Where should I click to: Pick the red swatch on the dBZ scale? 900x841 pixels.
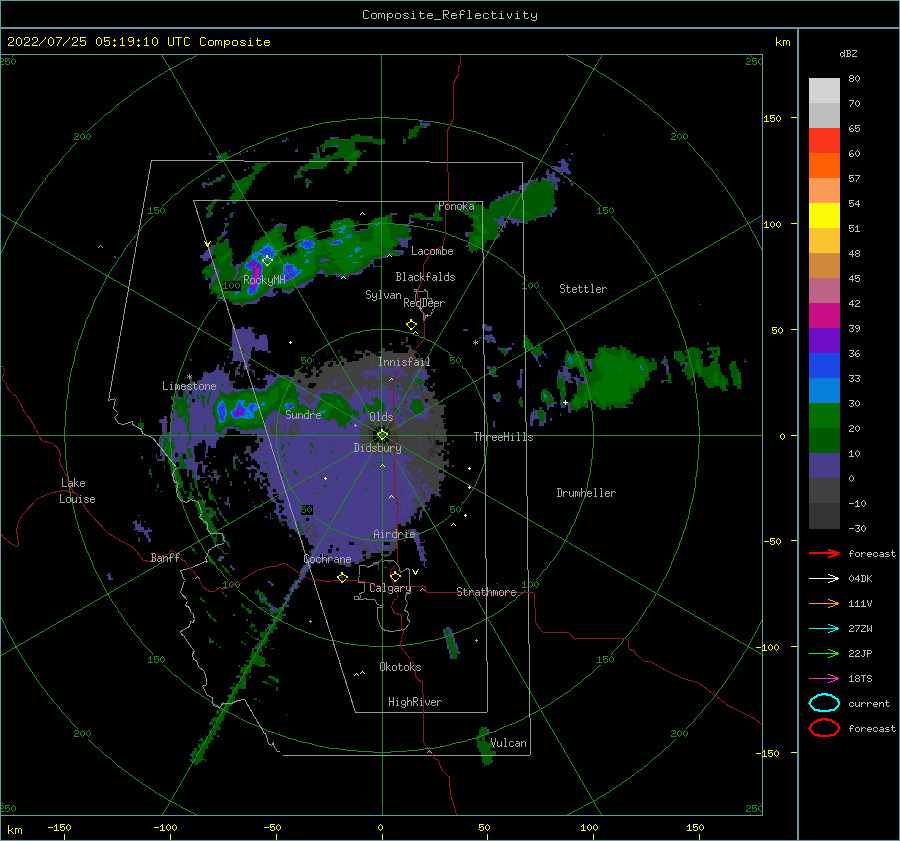pos(824,141)
